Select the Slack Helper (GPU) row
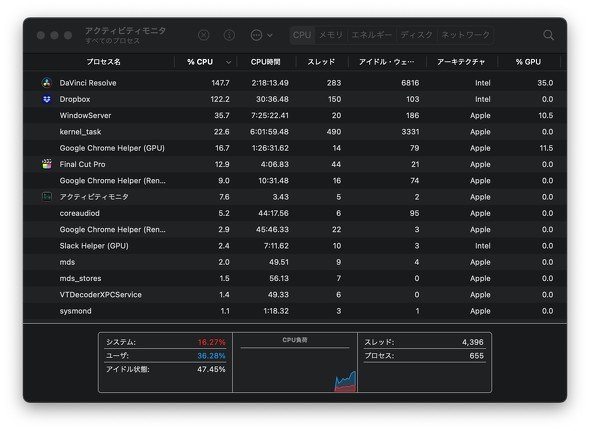This screenshot has height=431, width=590. (295, 246)
